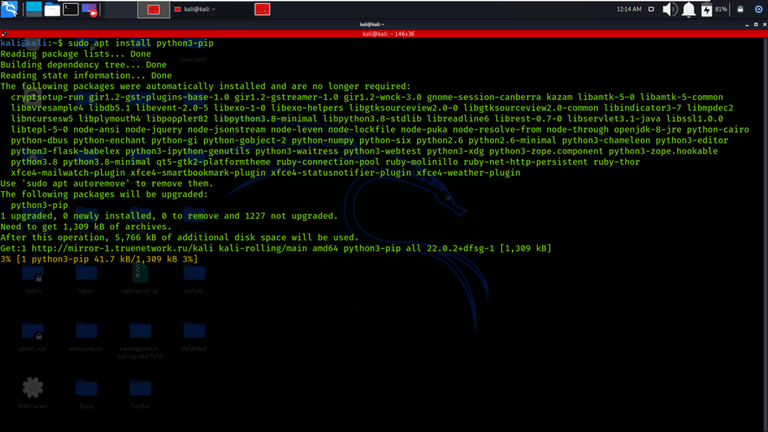Click the show desktop panel icon
768x432 pixels.
click(x=34, y=9)
